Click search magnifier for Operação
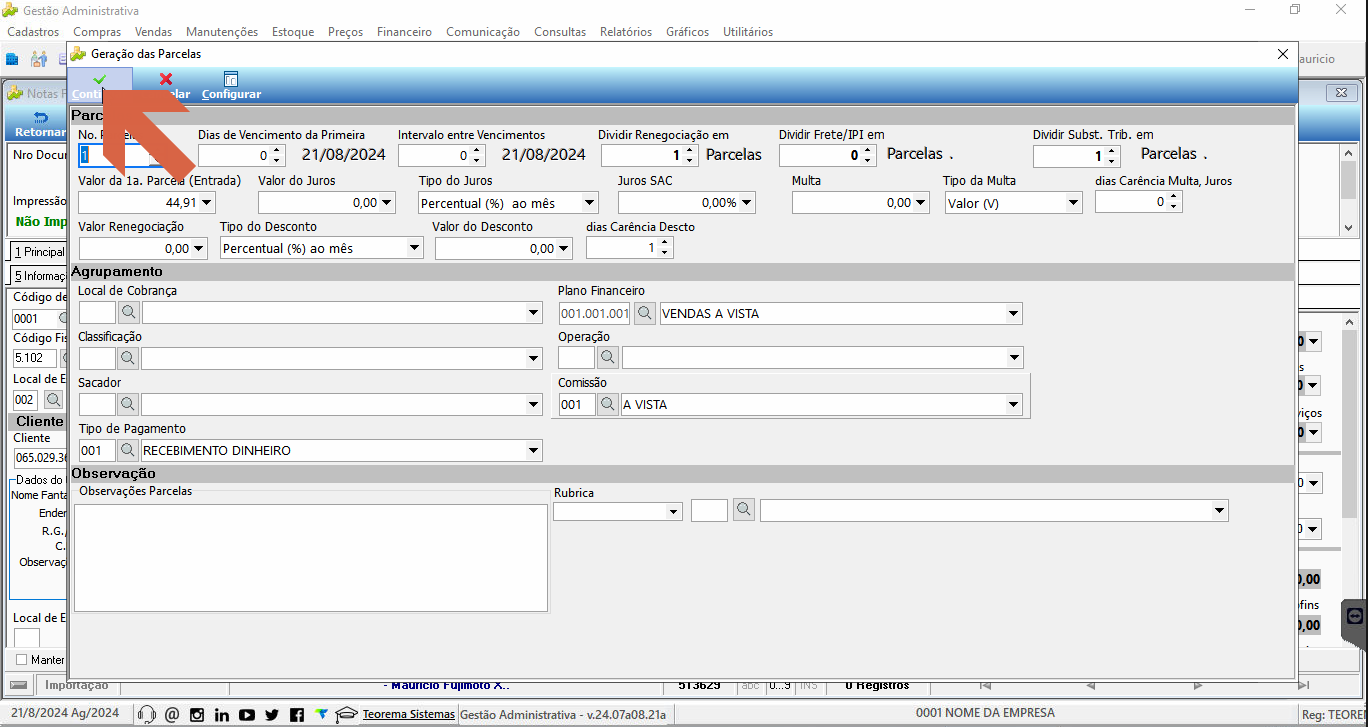This screenshot has width=1368, height=727. 608,358
